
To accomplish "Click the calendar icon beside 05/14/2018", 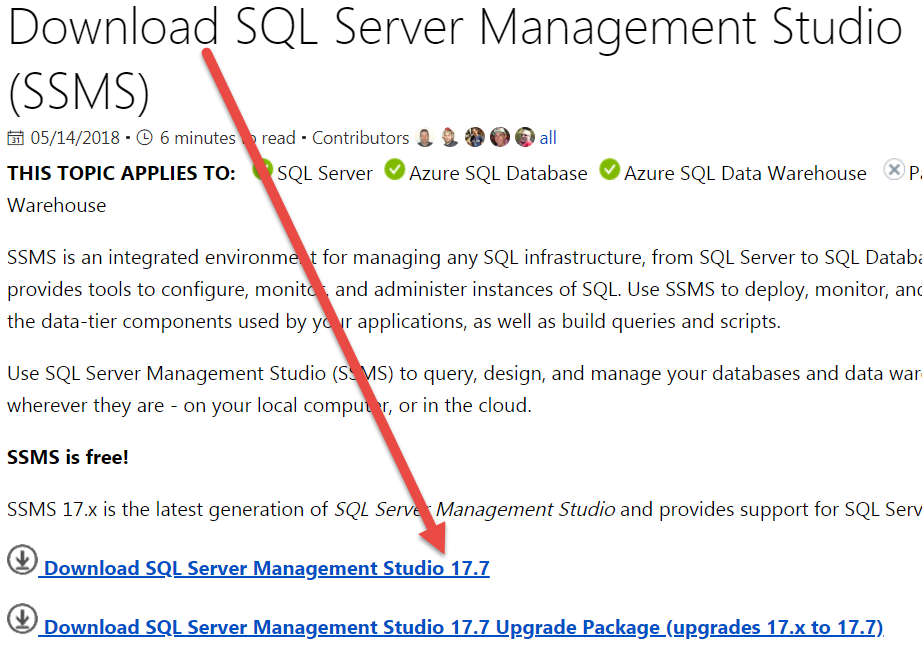I will pos(16,138).
